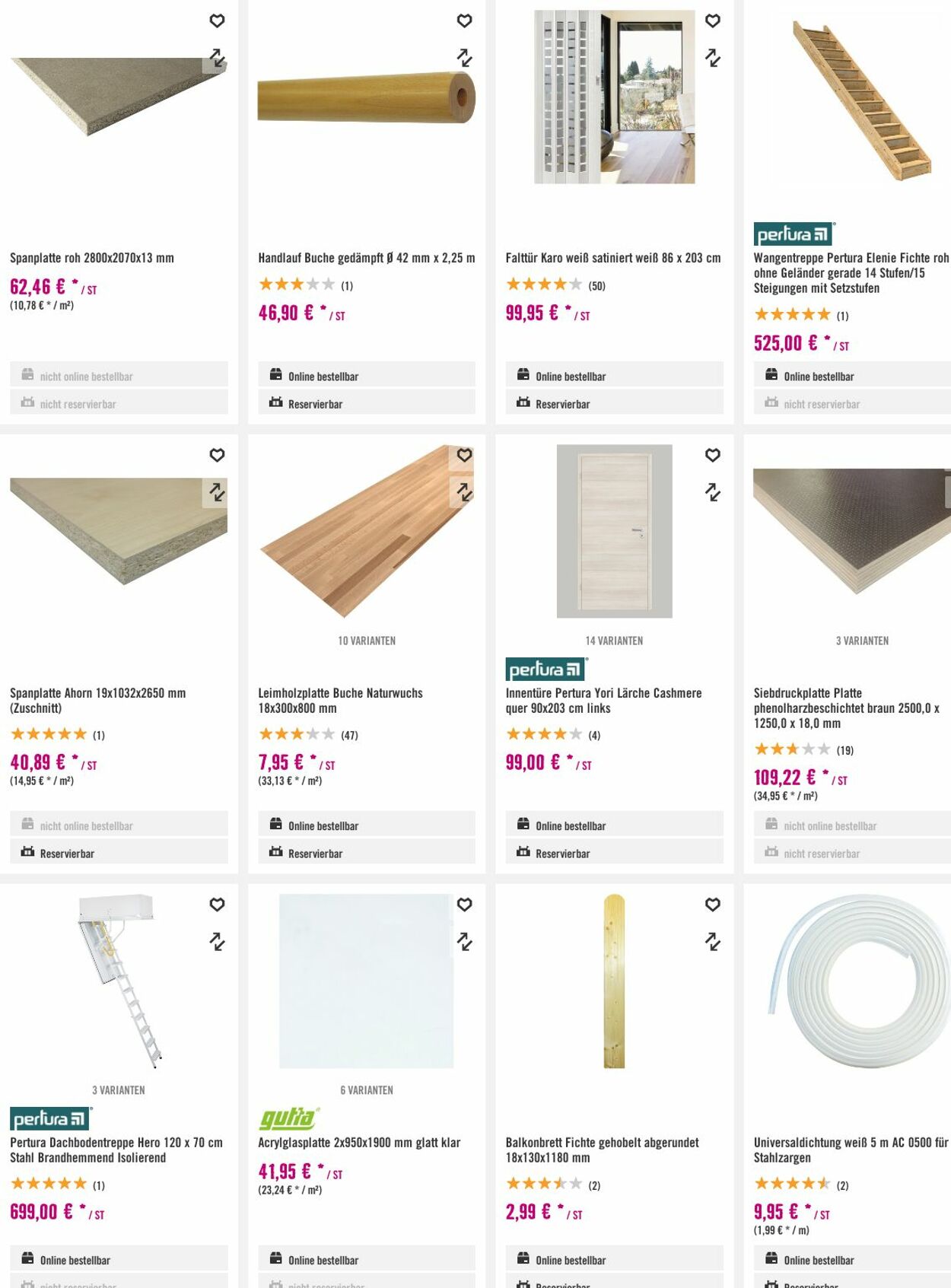The width and height of the screenshot is (951, 1288).
Task: Heart the Innentüre Pertura Yori product
Action: [x=712, y=455]
